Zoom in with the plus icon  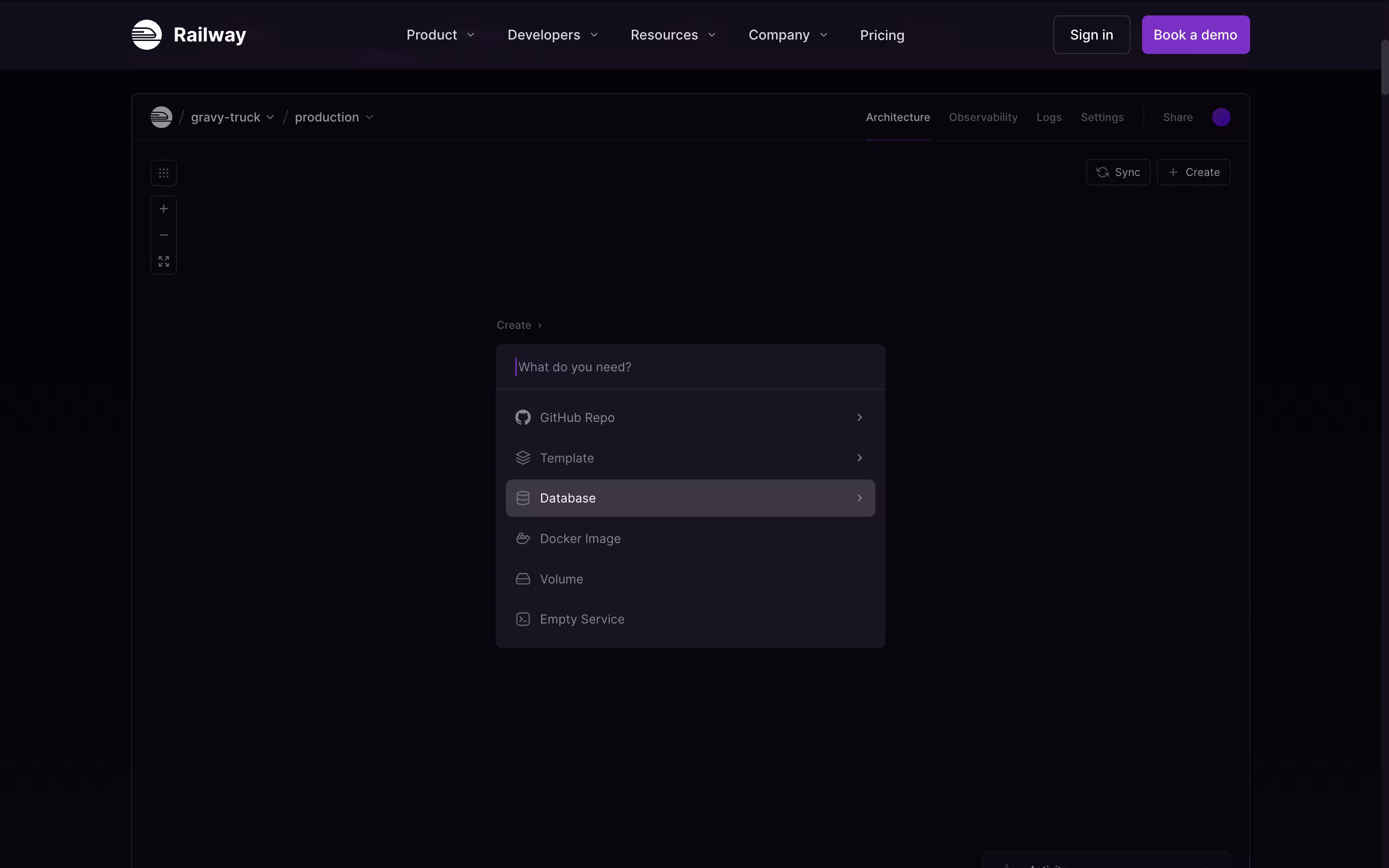point(163,209)
